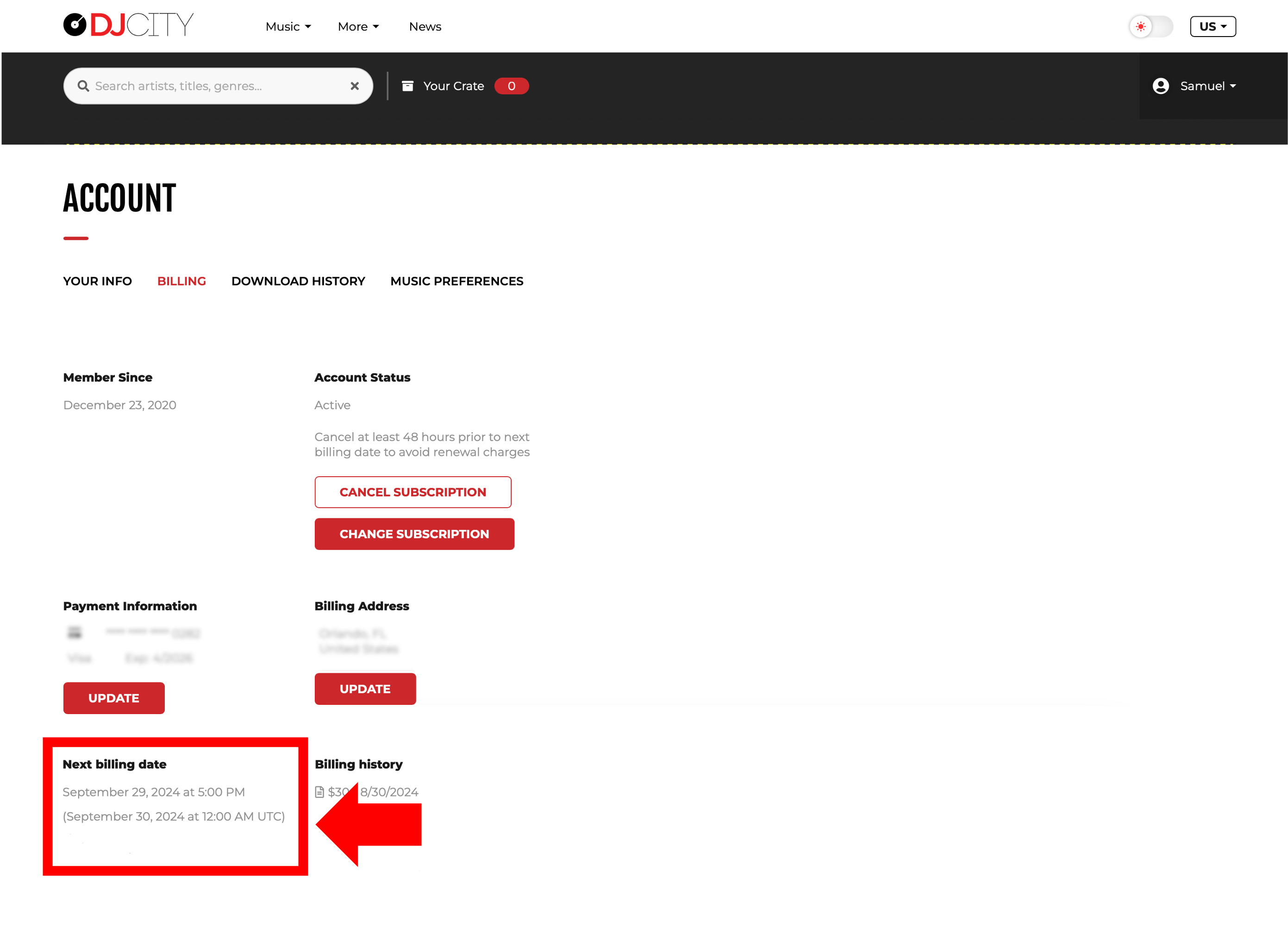Click the search magnifier icon

pyautogui.click(x=83, y=86)
